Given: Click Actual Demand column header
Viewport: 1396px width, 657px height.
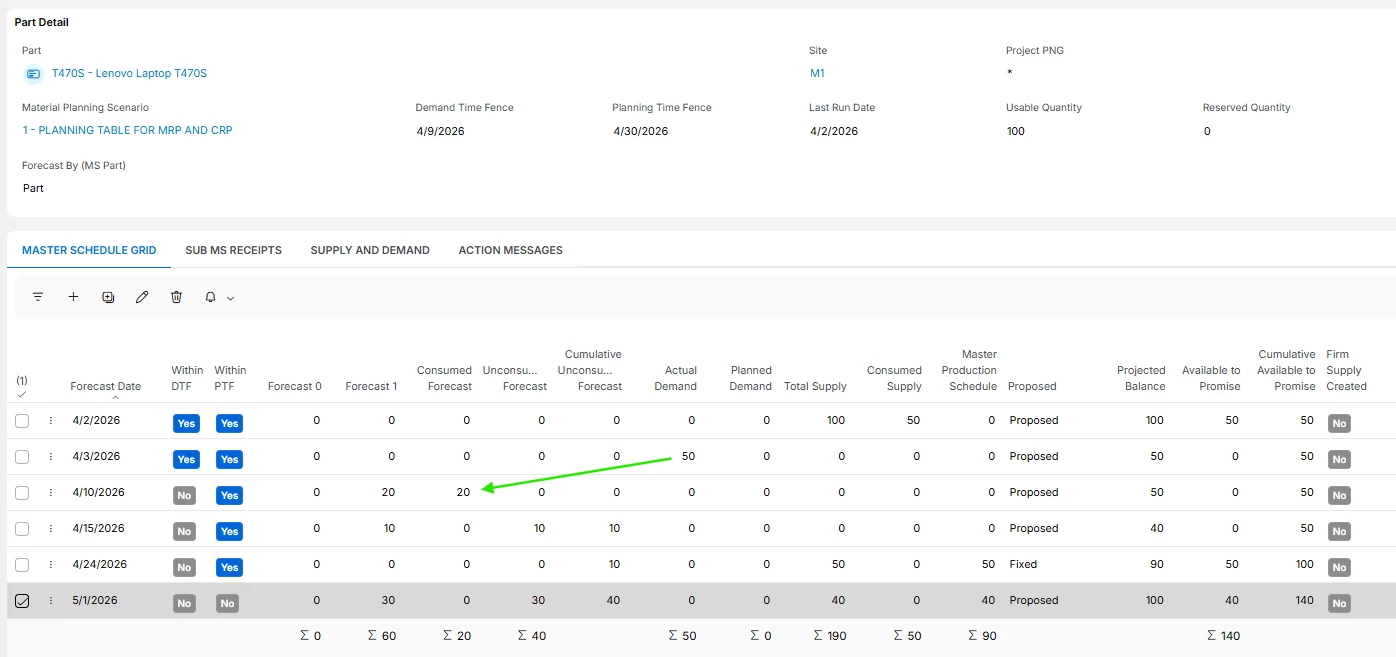Looking at the screenshot, I should [676, 378].
